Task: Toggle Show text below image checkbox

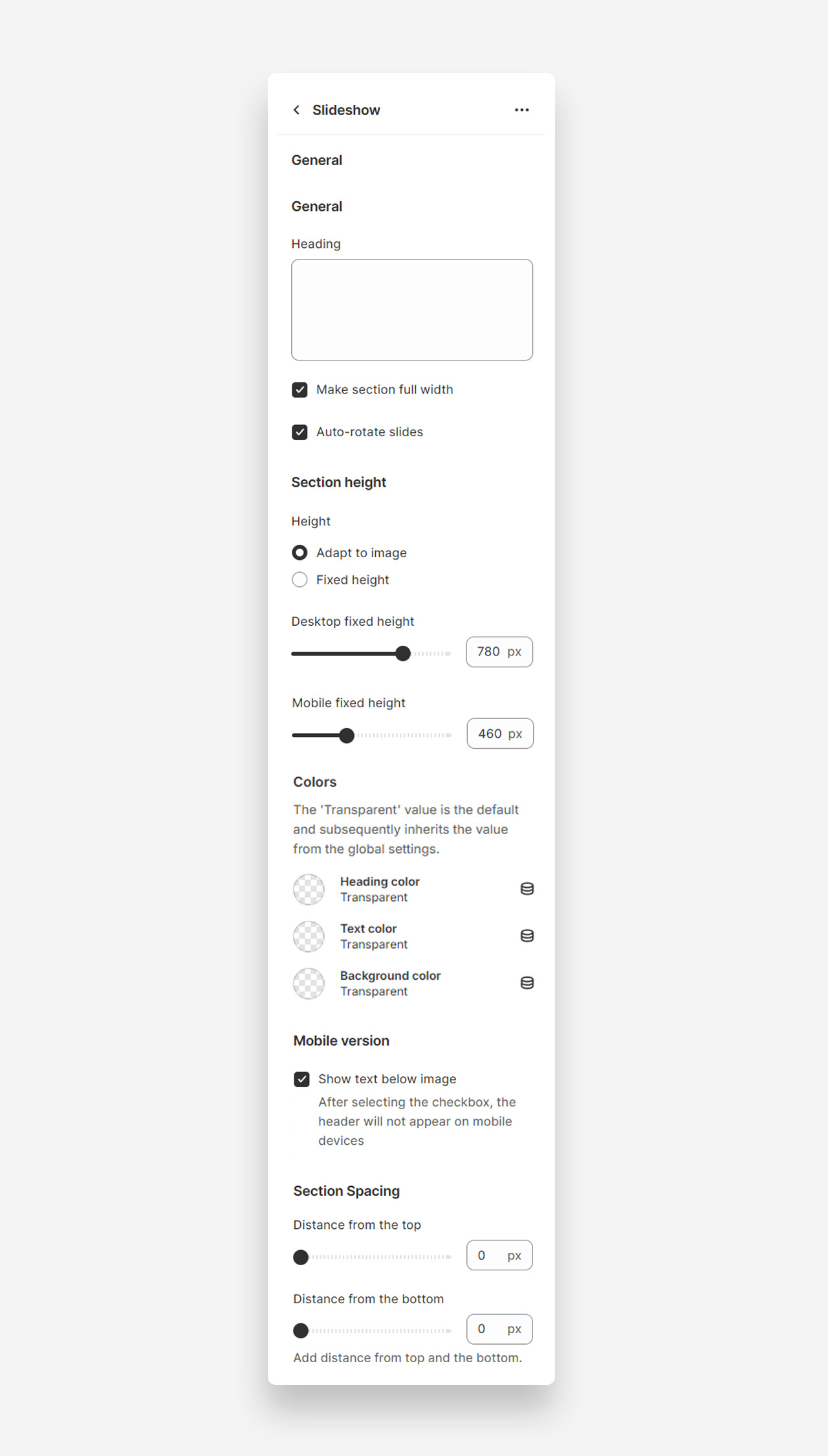Action: coord(301,1079)
